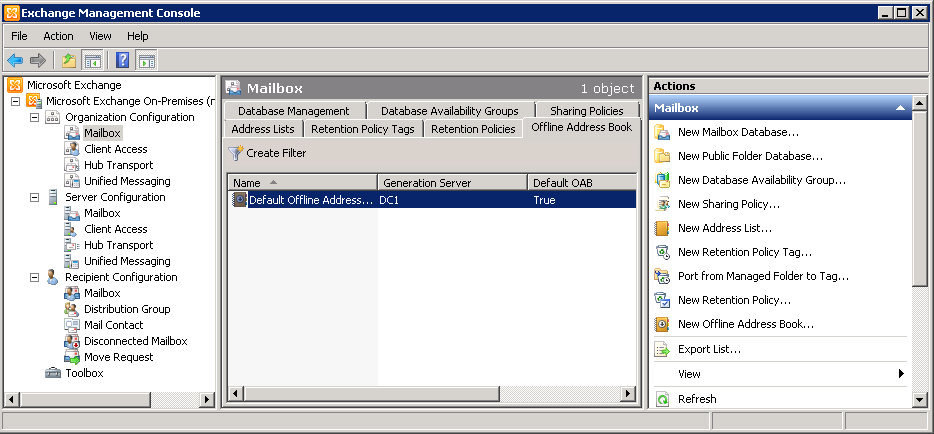Select Move Request in the tree
Screen dimensions: 934x434
pyautogui.click(x=119, y=357)
